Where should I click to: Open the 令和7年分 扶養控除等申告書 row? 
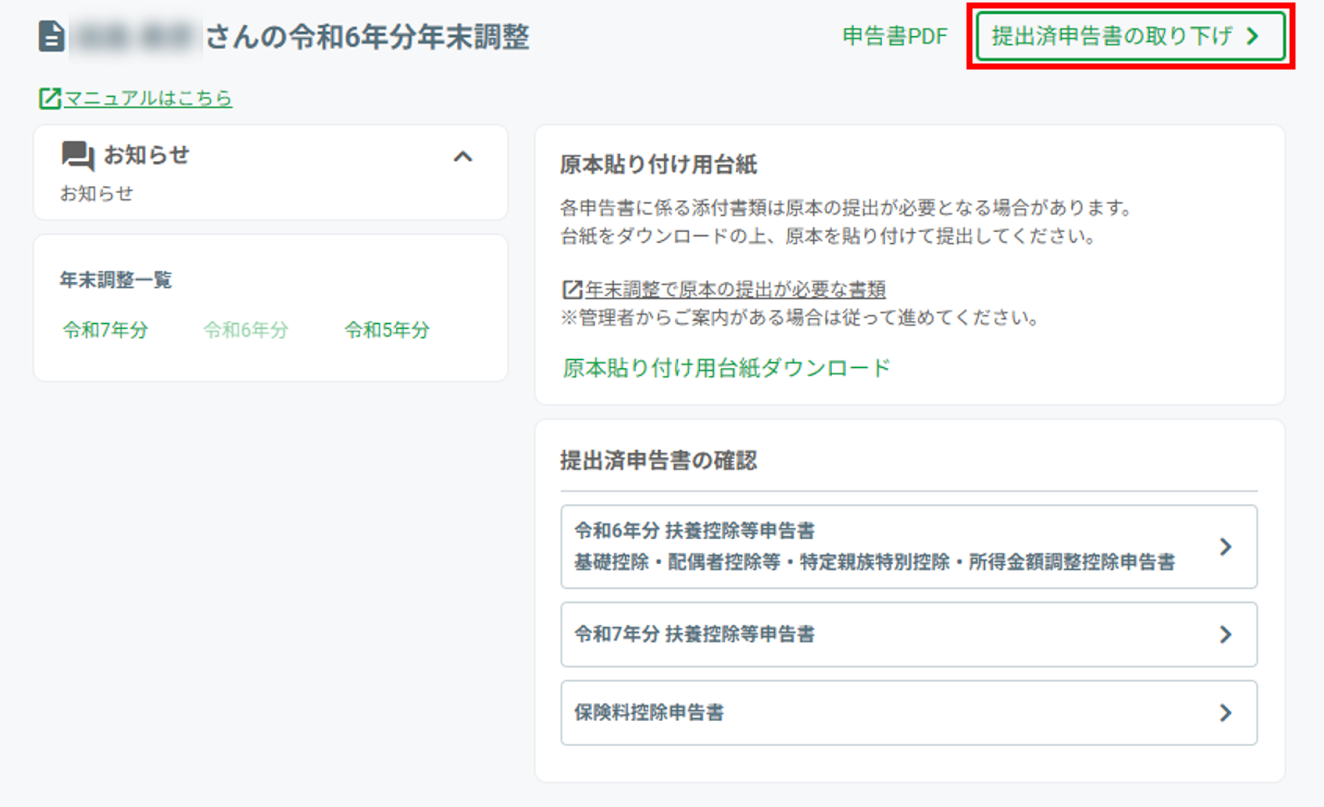900,634
